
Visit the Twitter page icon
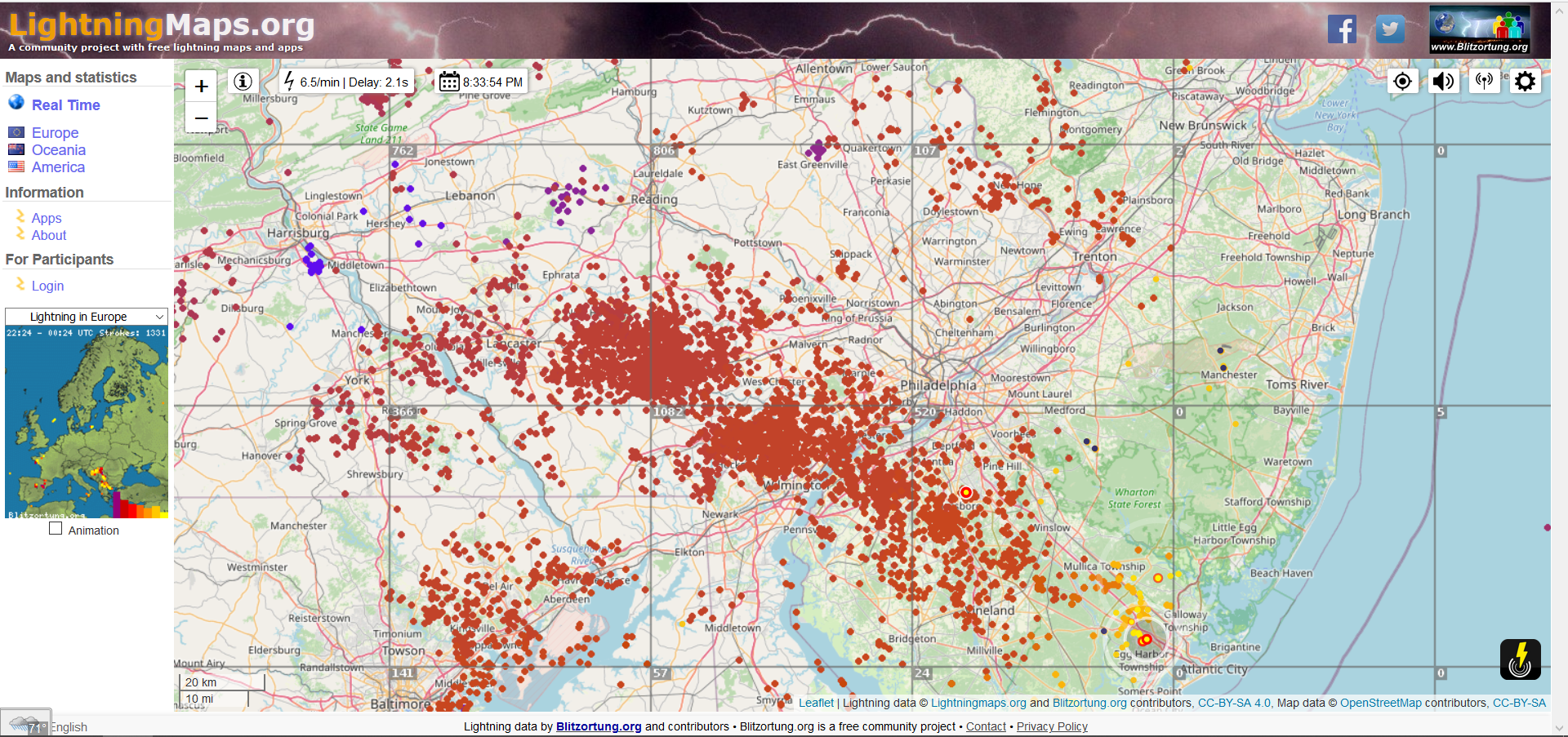tap(1390, 29)
